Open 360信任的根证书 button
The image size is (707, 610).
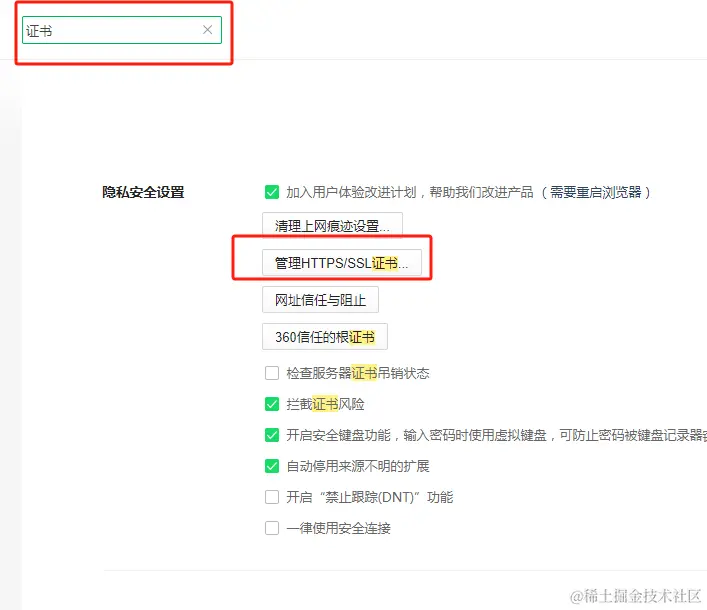(x=325, y=337)
